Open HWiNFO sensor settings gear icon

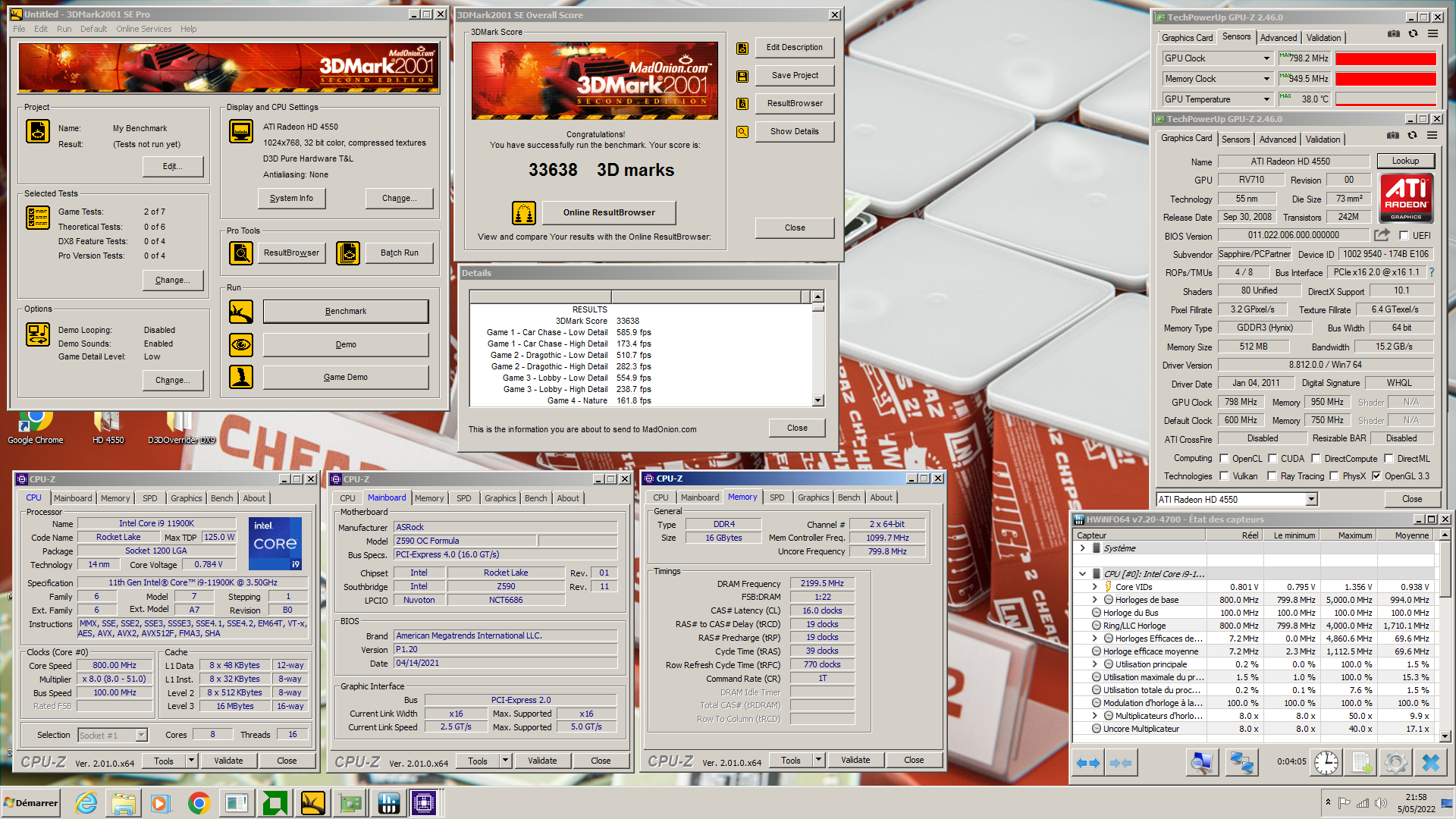tap(1395, 763)
